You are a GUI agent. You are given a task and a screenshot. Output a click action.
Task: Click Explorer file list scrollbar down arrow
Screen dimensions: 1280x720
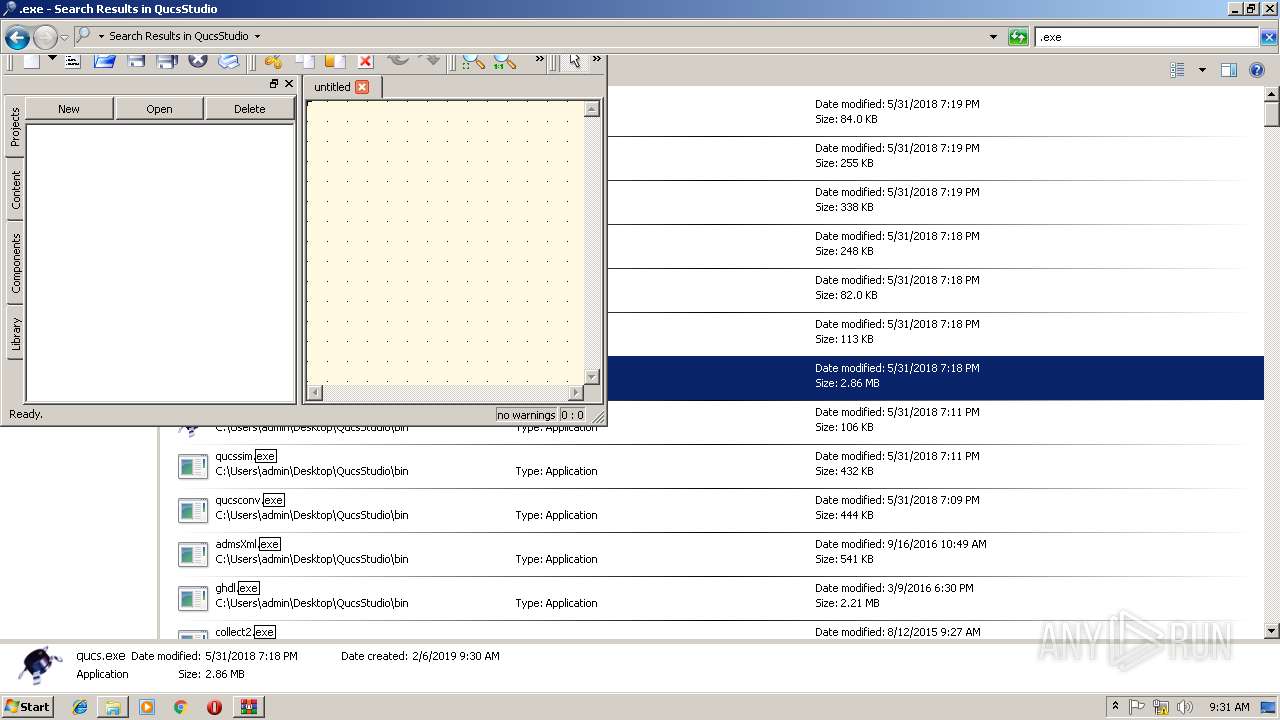coord(1272,631)
